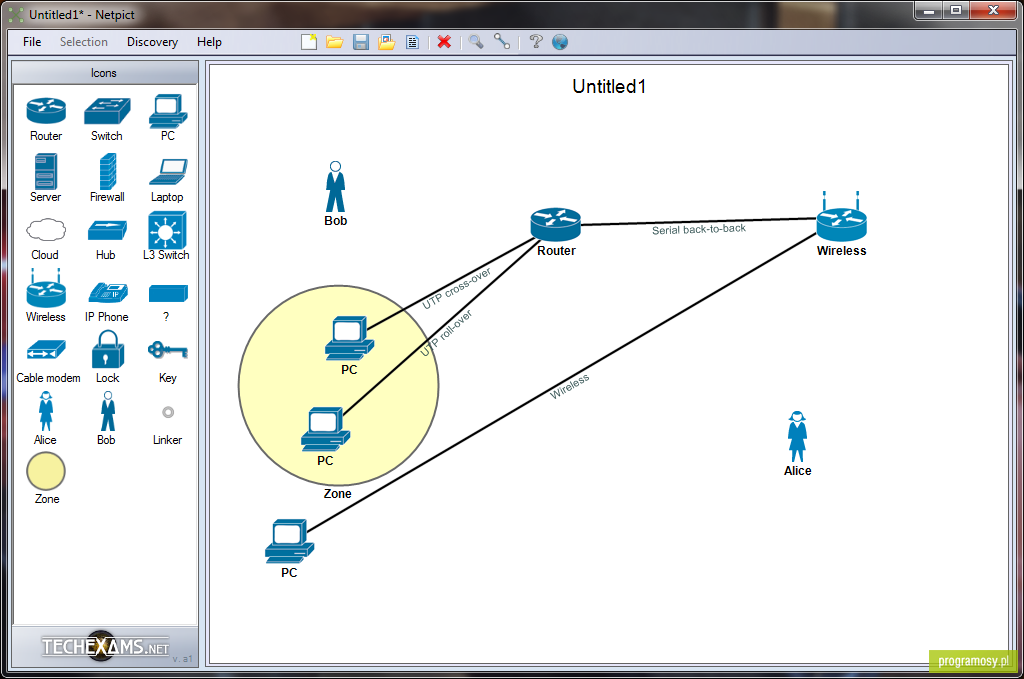Screen dimensions: 1024x679
Task: Open the Help menu
Action: tap(209, 42)
